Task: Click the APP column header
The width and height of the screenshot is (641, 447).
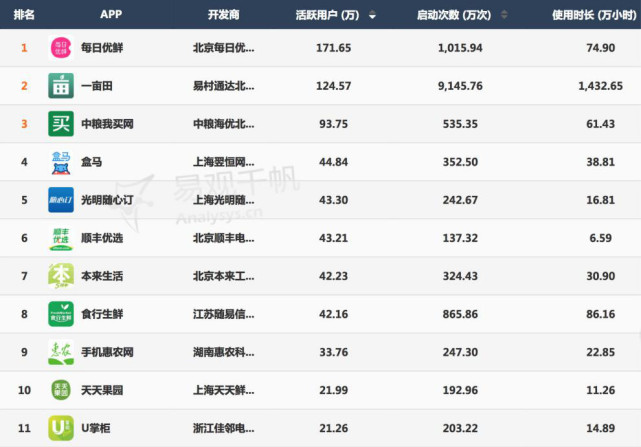Action: pyautogui.click(x=111, y=14)
